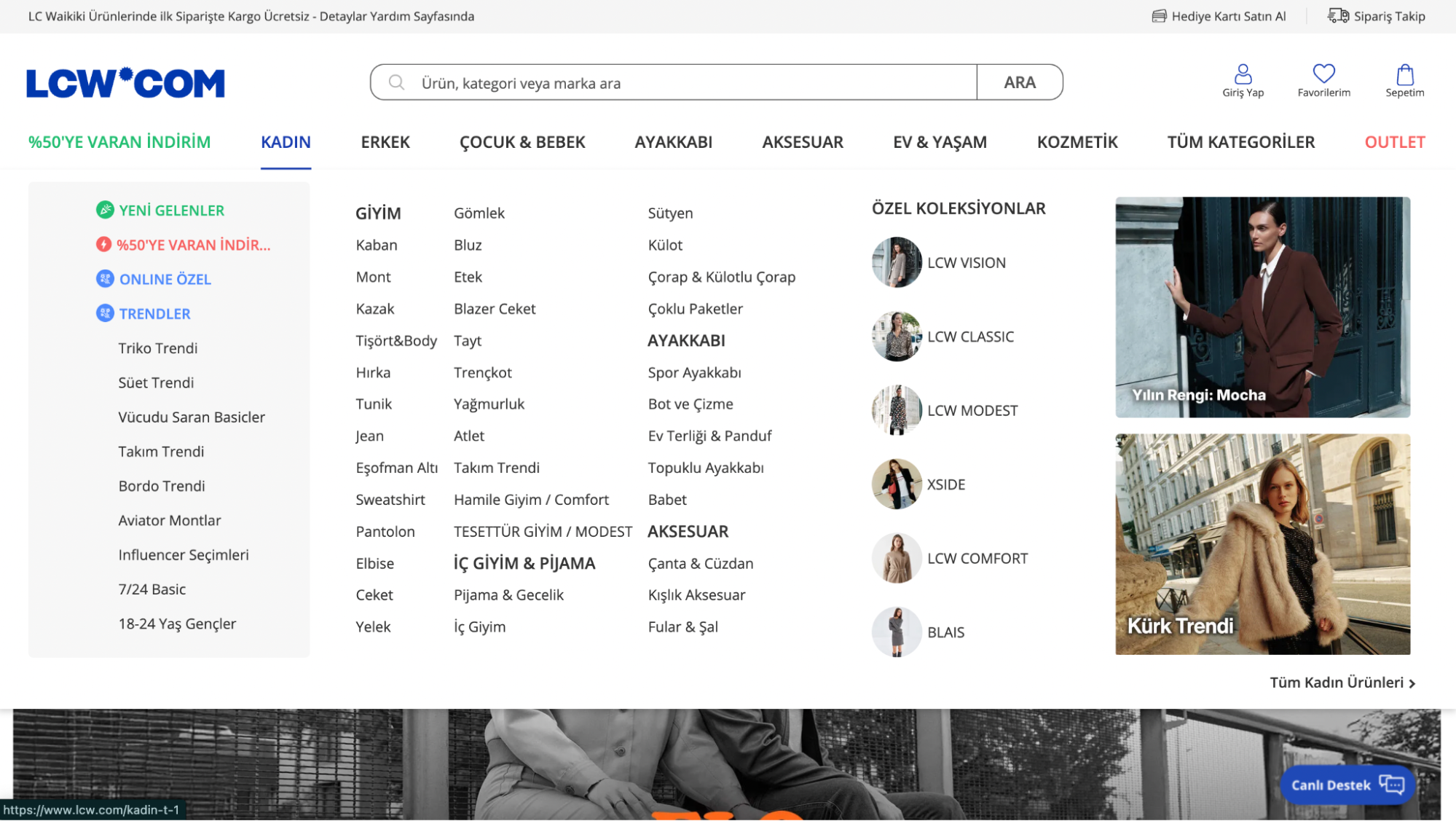The image size is (1456, 821).
Task: Open the İÇ GİYİM & PİJAMA heading
Action: pyautogui.click(x=524, y=563)
